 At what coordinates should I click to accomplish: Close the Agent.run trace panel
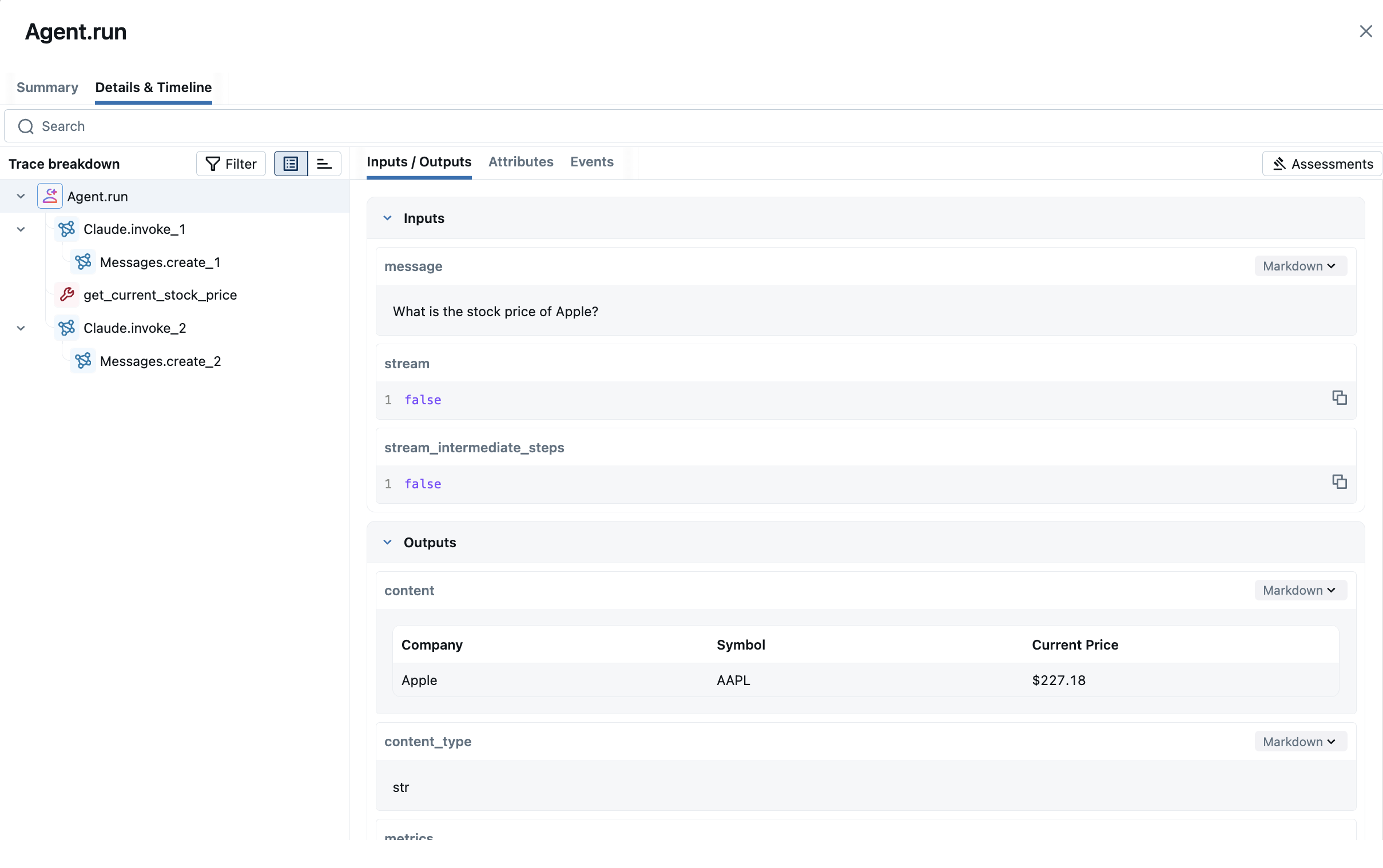1365,31
